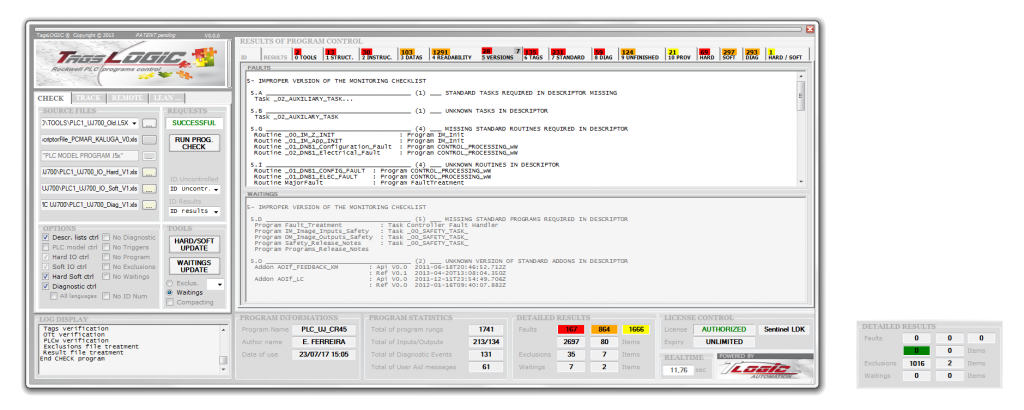The image size is (1024, 410).
Task: Enable No Triggers checkbox
Action: click(x=106, y=247)
